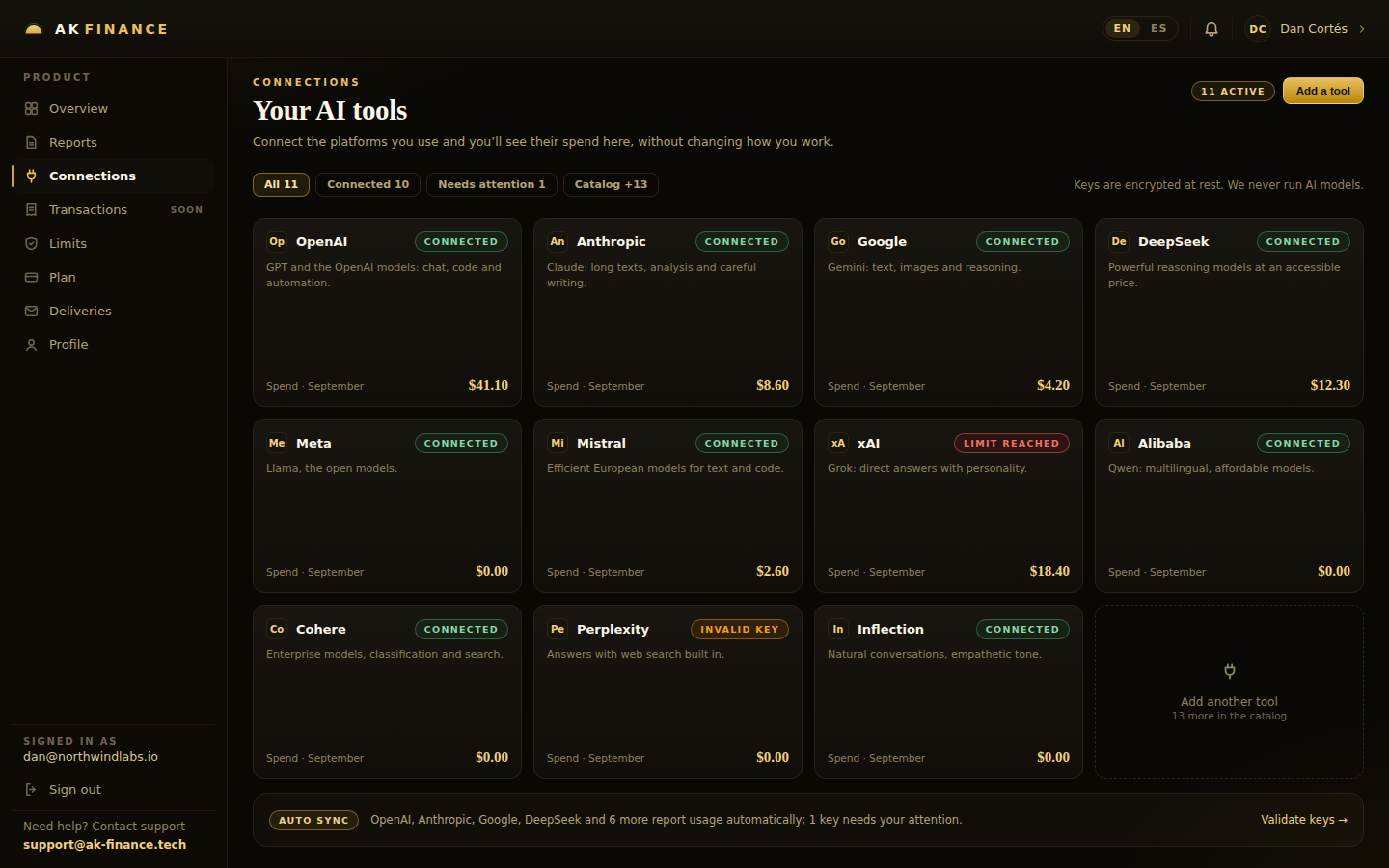
Task: Click the Alibaba Connected status badge
Action: click(x=1303, y=444)
